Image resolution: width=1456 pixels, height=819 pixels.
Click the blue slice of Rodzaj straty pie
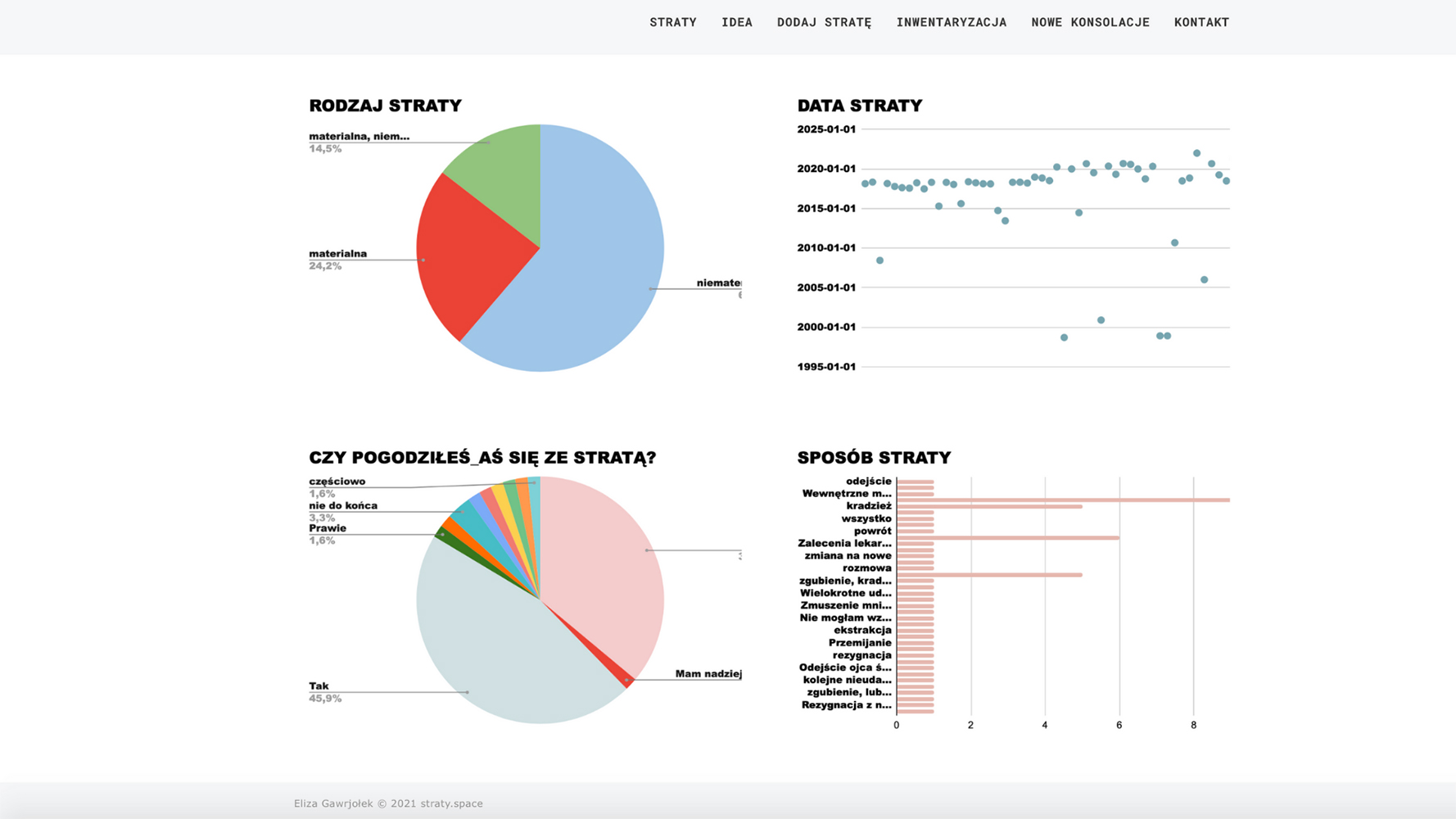tap(590, 262)
